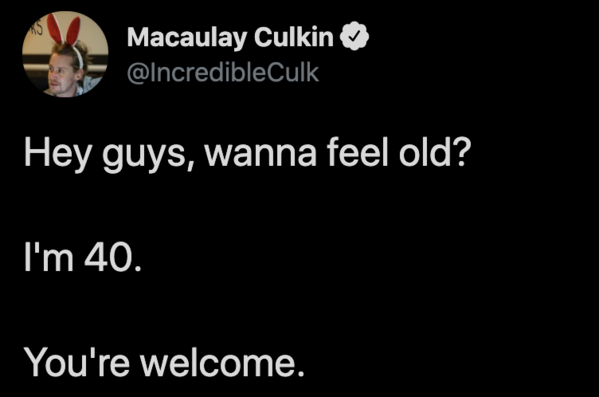Click the word "old?" in the tweet
The image size is (599, 397).
click(x=435, y=152)
